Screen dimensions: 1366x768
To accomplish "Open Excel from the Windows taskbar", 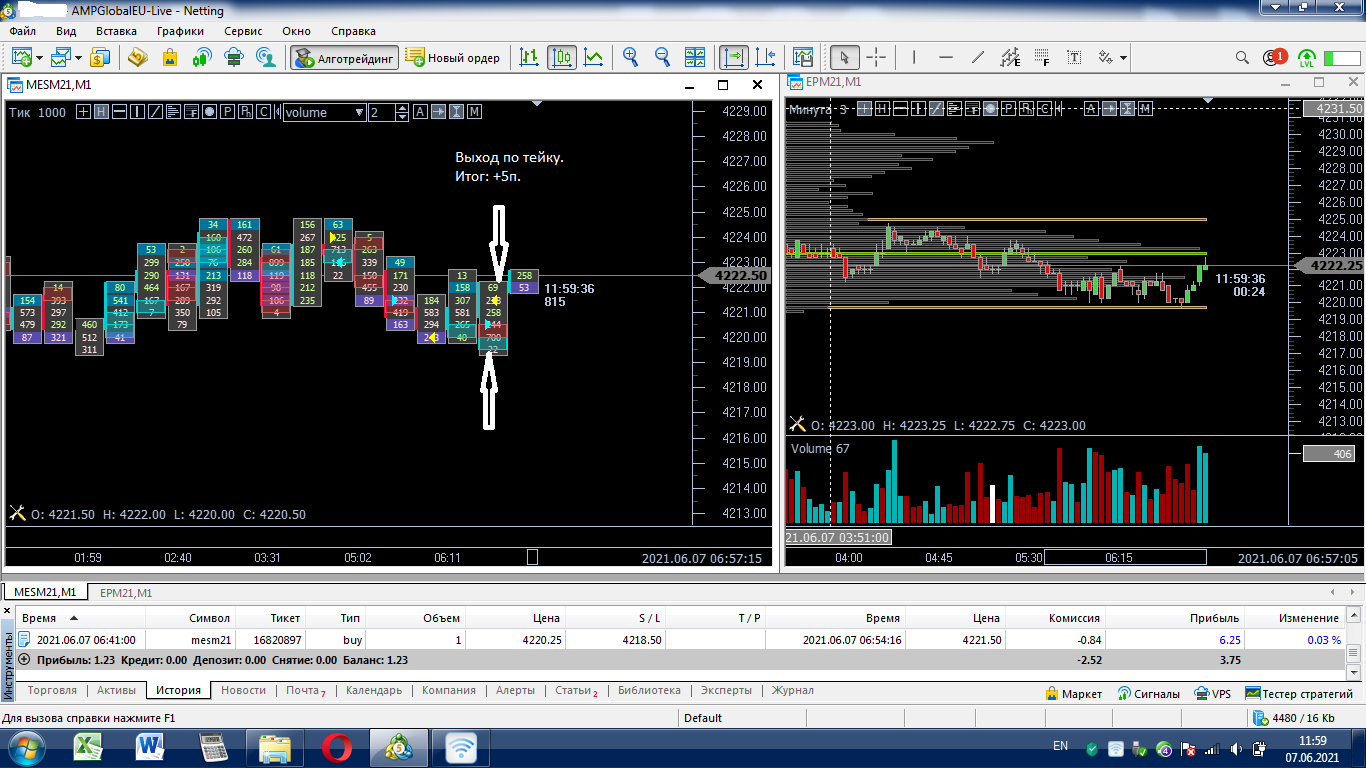I will pyautogui.click(x=89, y=746).
